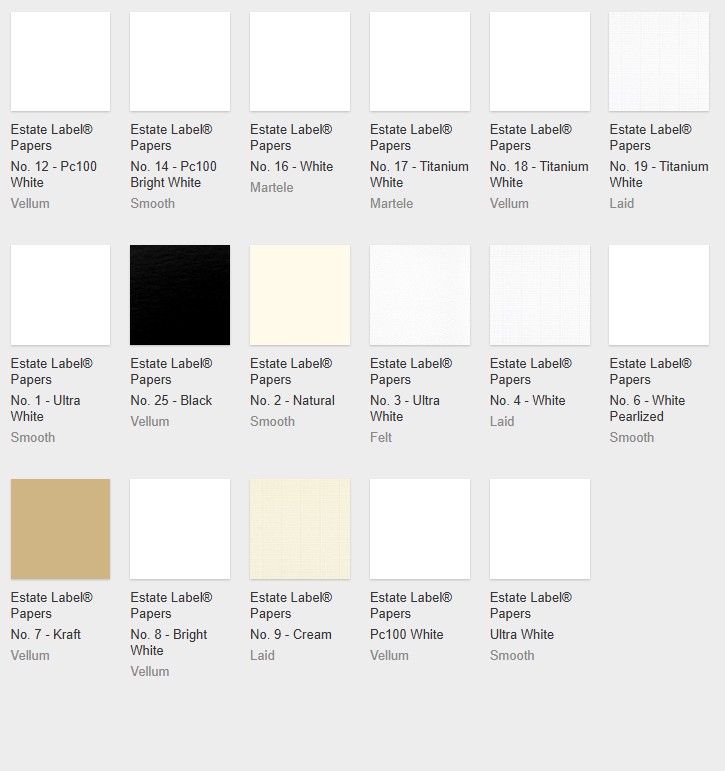Click the No. 12 Pc100 White swatch
This screenshot has height=771, width=725.
pos(60,61)
